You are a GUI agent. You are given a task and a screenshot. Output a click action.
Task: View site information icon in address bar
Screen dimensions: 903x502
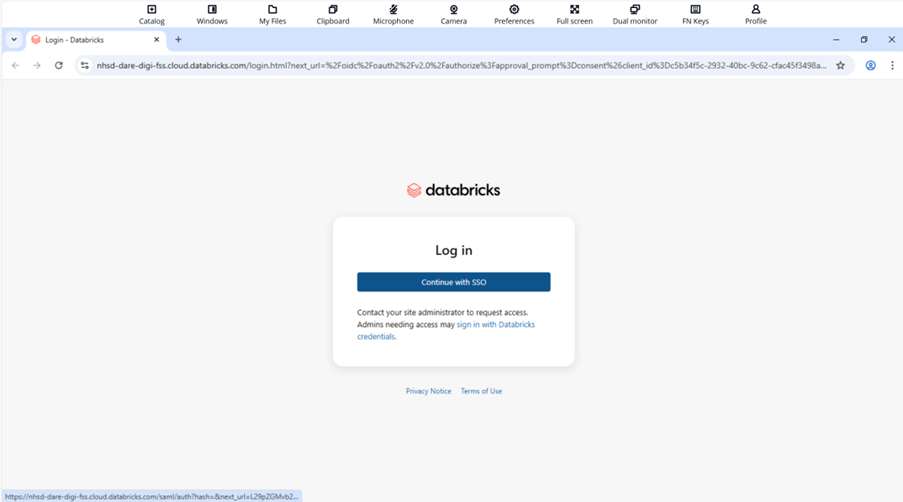tap(85, 66)
